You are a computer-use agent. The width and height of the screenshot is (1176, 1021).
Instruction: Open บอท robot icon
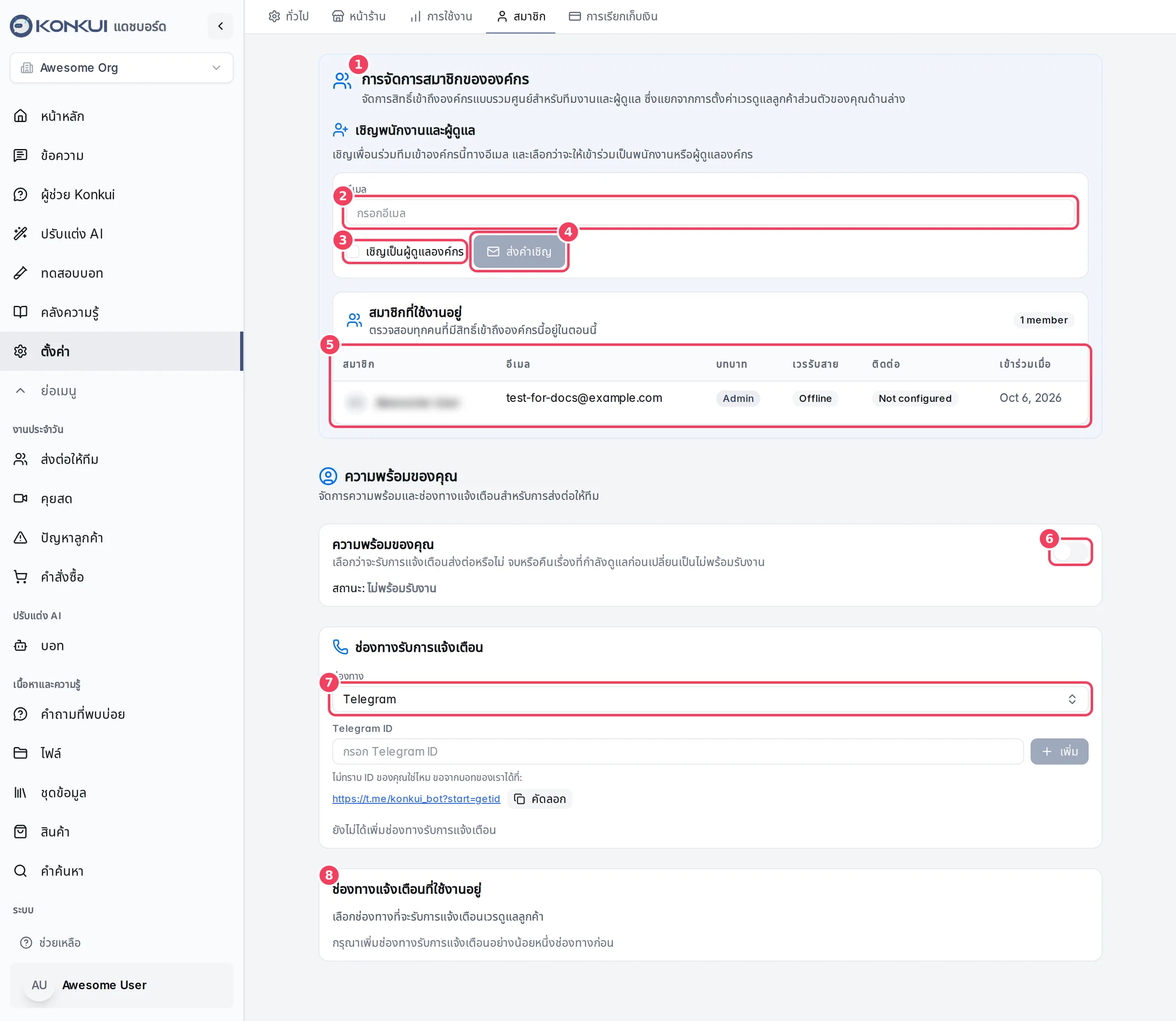[x=21, y=646]
